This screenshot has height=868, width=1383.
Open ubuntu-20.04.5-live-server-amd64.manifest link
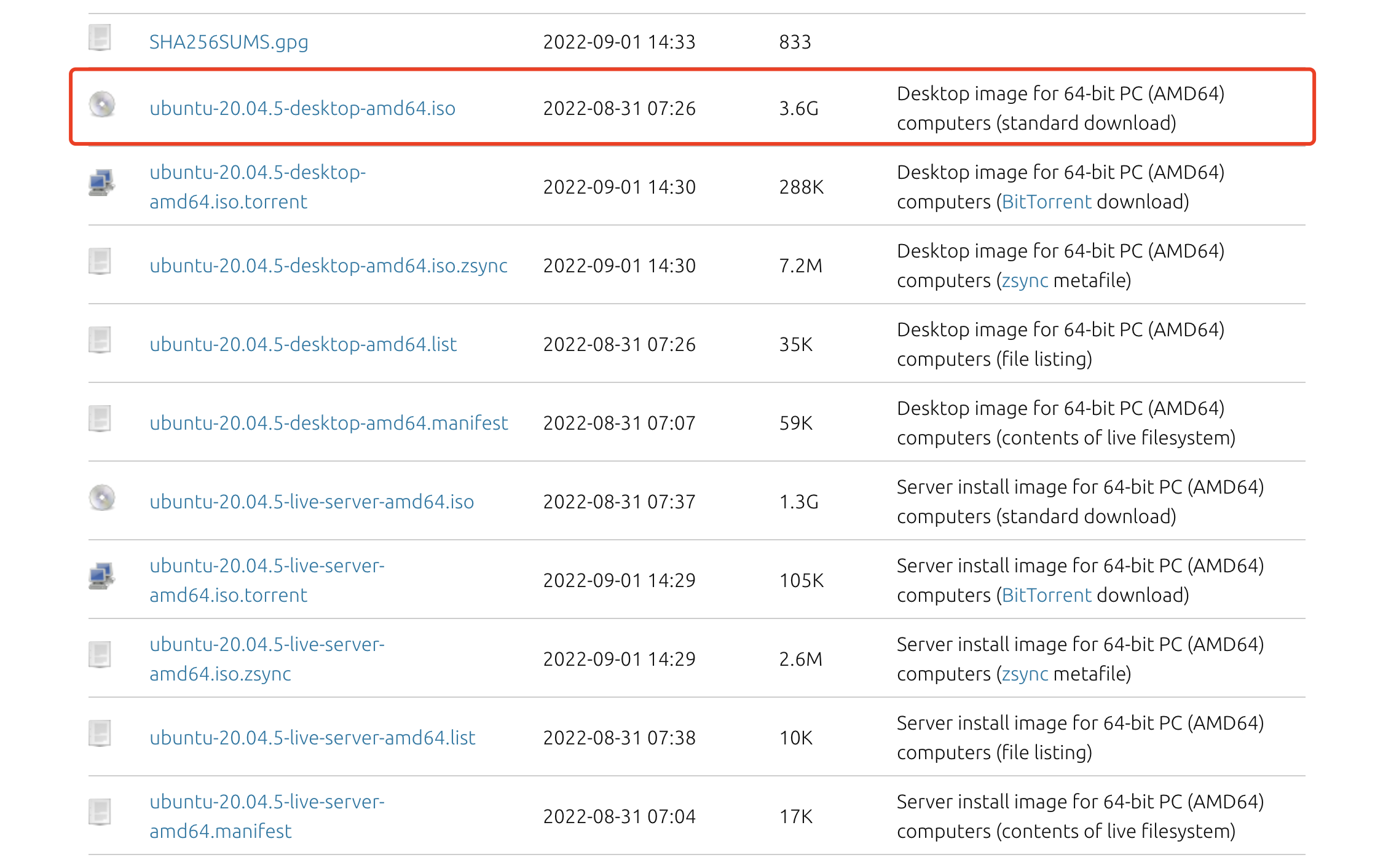coord(267,816)
